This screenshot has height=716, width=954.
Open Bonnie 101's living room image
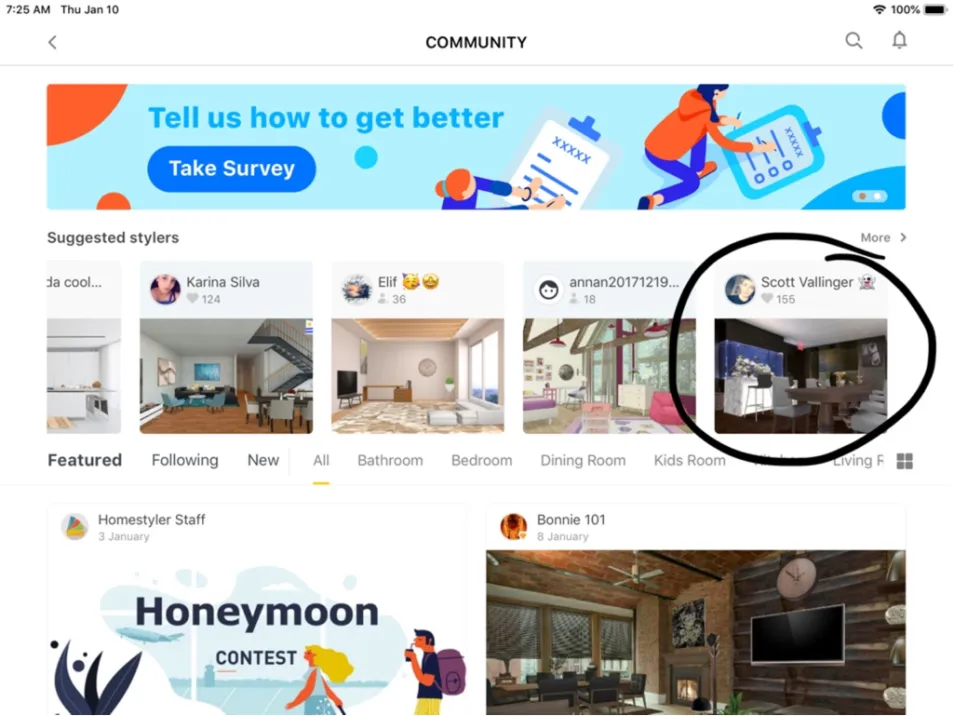[x=695, y=632]
